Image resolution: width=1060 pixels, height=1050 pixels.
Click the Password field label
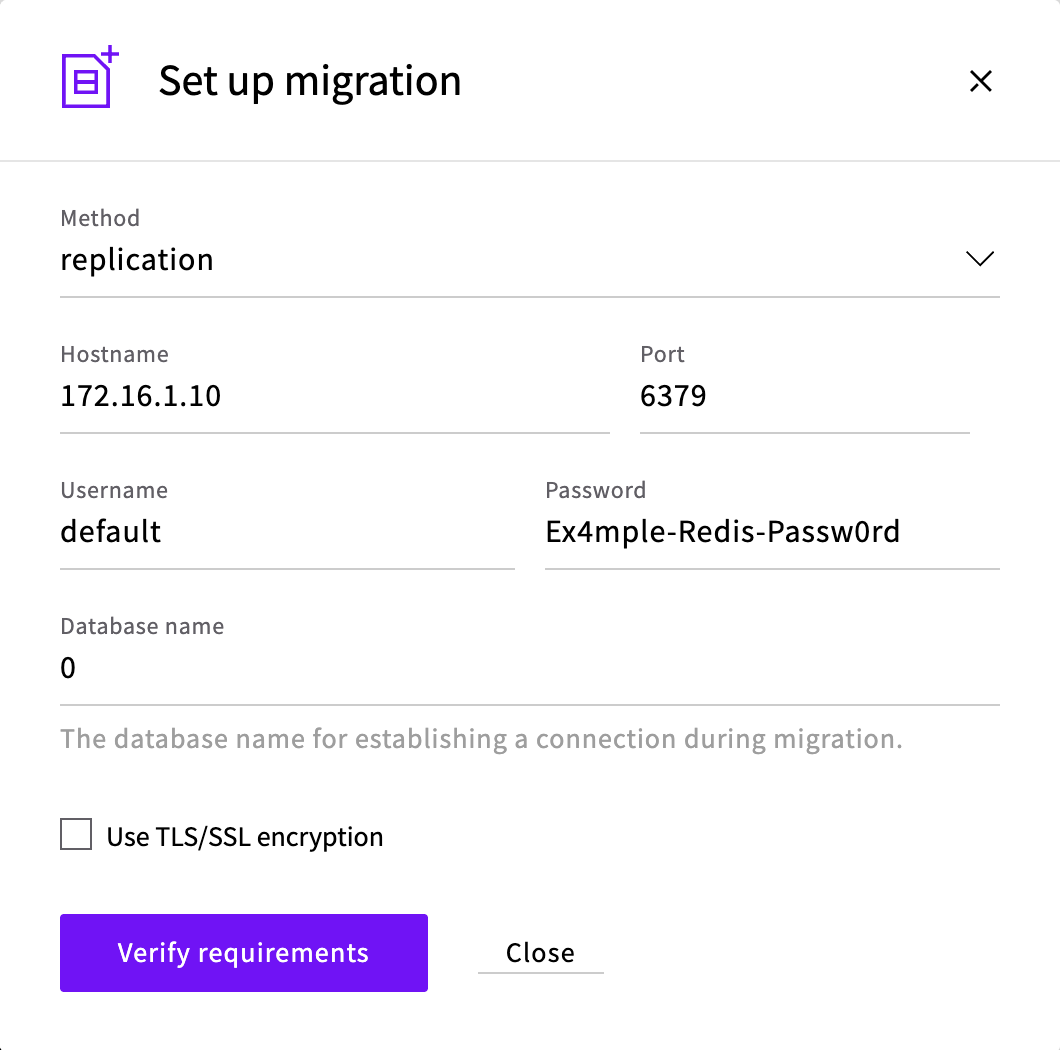tap(596, 490)
